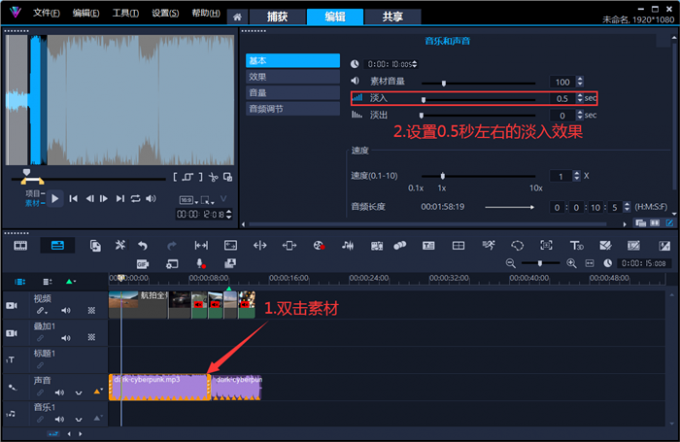Click the 淡入 seconds value field
Image resolution: width=680 pixels, height=442 pixels.
[x=562, y=98]
